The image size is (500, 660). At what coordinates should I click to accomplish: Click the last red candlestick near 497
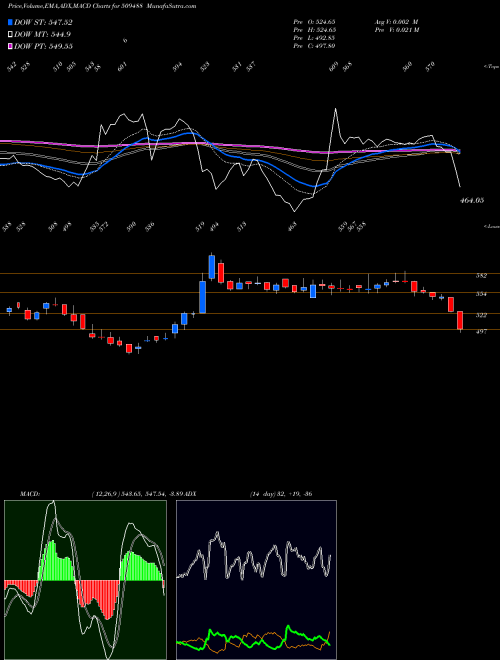click(x=460, y=320)
